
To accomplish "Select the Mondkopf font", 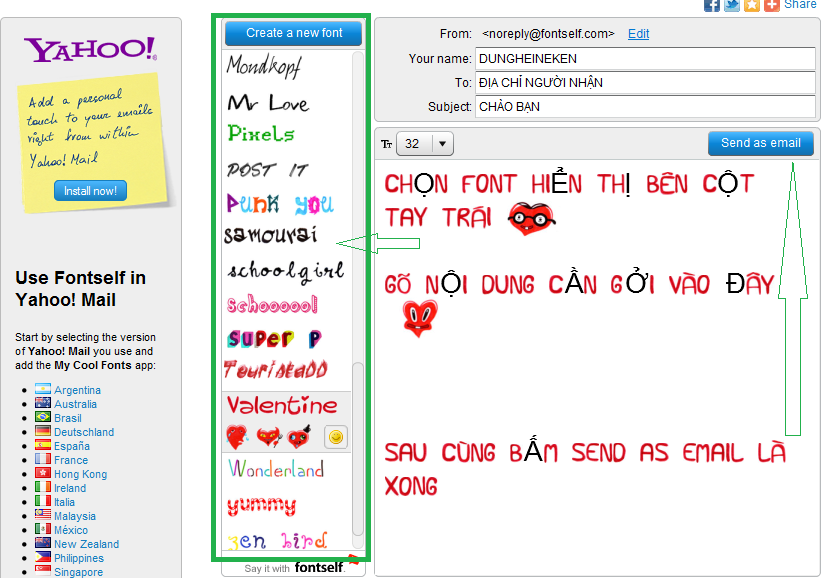I will click(x=264, y=66).
